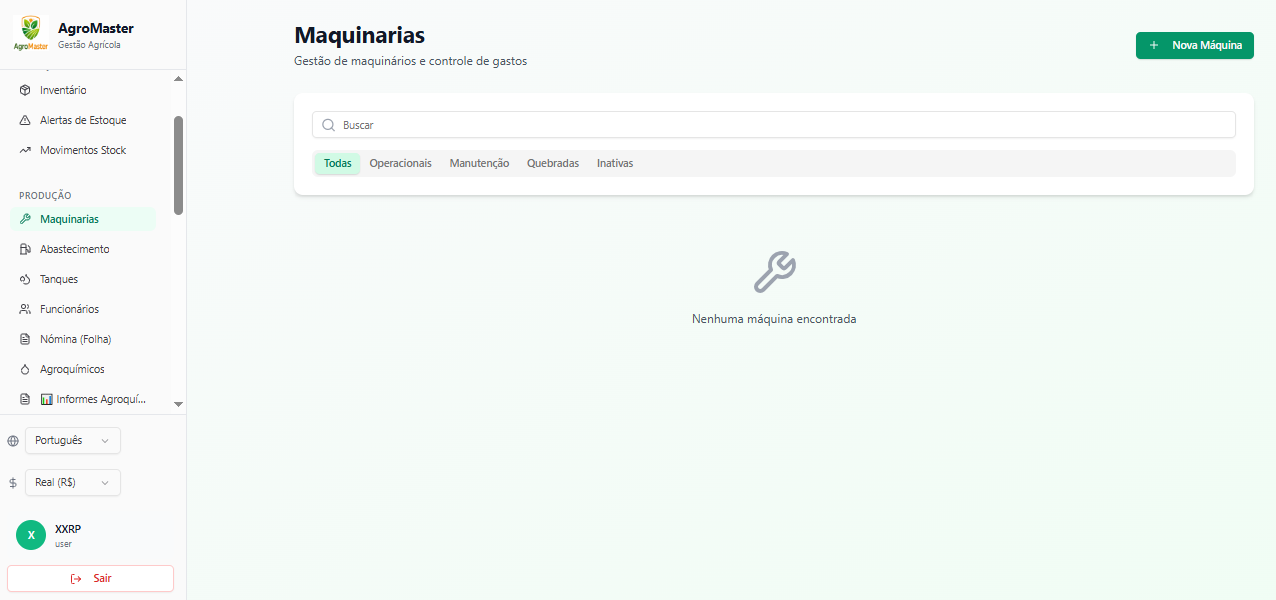Click the AgroMaster logo image
The image size is (1276, 600).
click(x=31, y=33)
